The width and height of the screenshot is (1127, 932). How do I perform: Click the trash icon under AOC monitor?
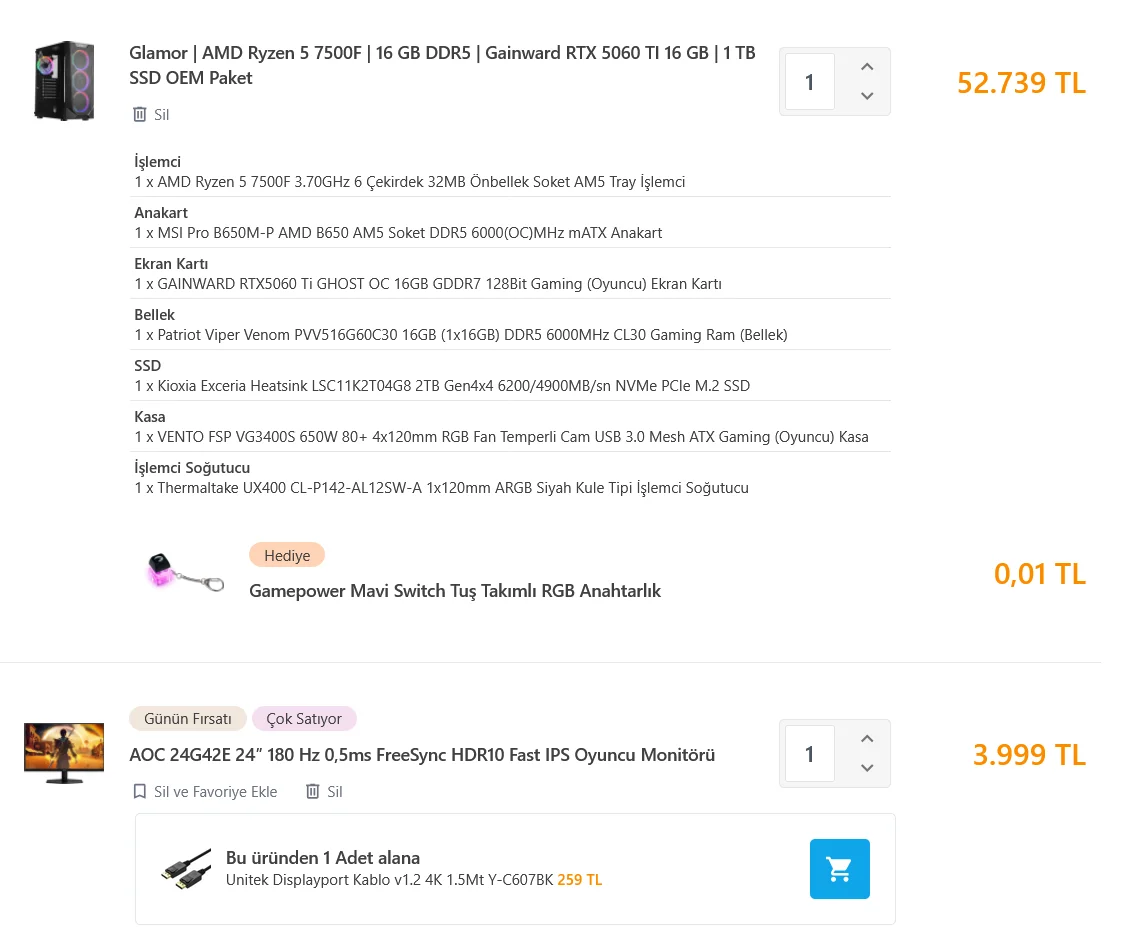pyautogui.click(x=313, y=792)
